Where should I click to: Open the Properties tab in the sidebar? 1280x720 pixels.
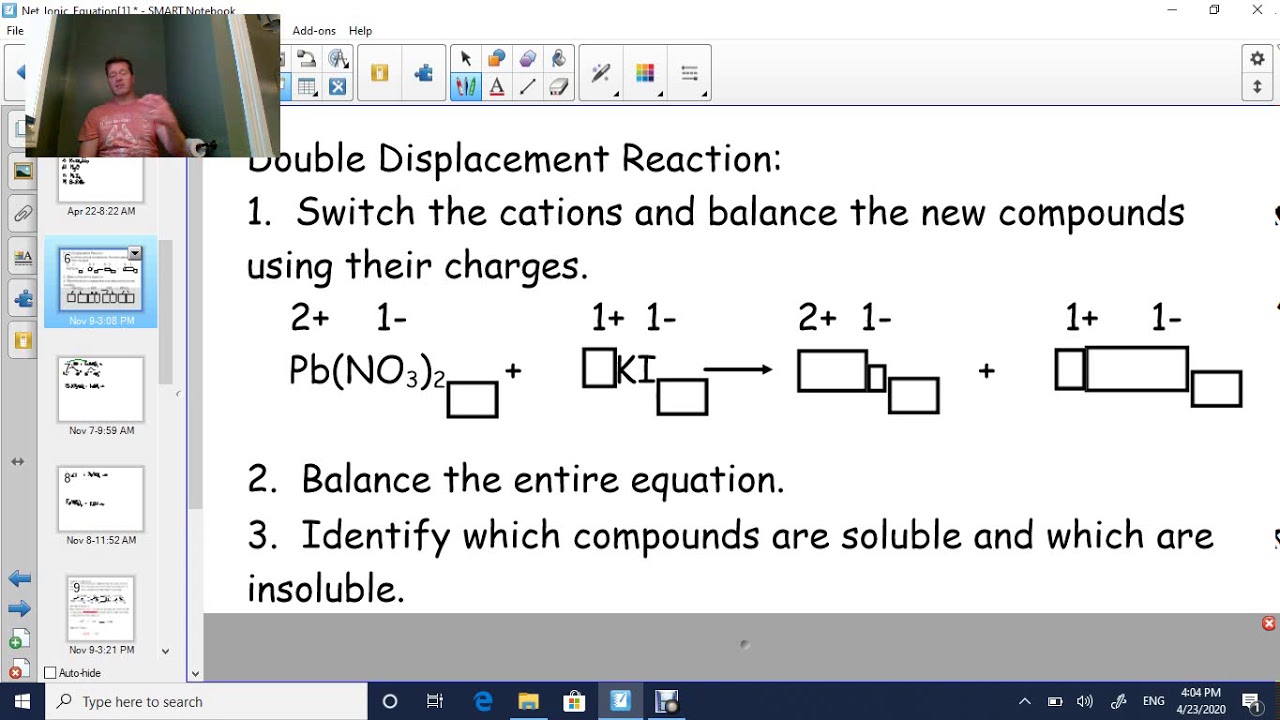point(22,257)
